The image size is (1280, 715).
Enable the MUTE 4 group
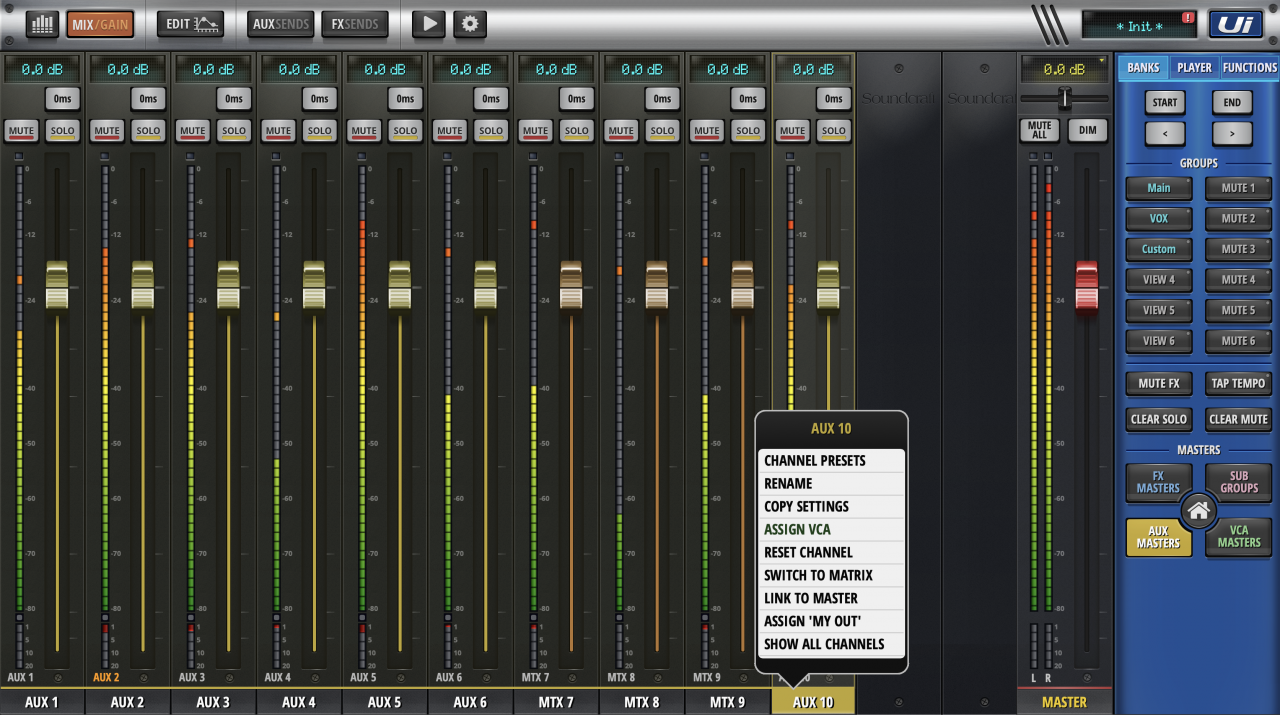coord(1238,280)
